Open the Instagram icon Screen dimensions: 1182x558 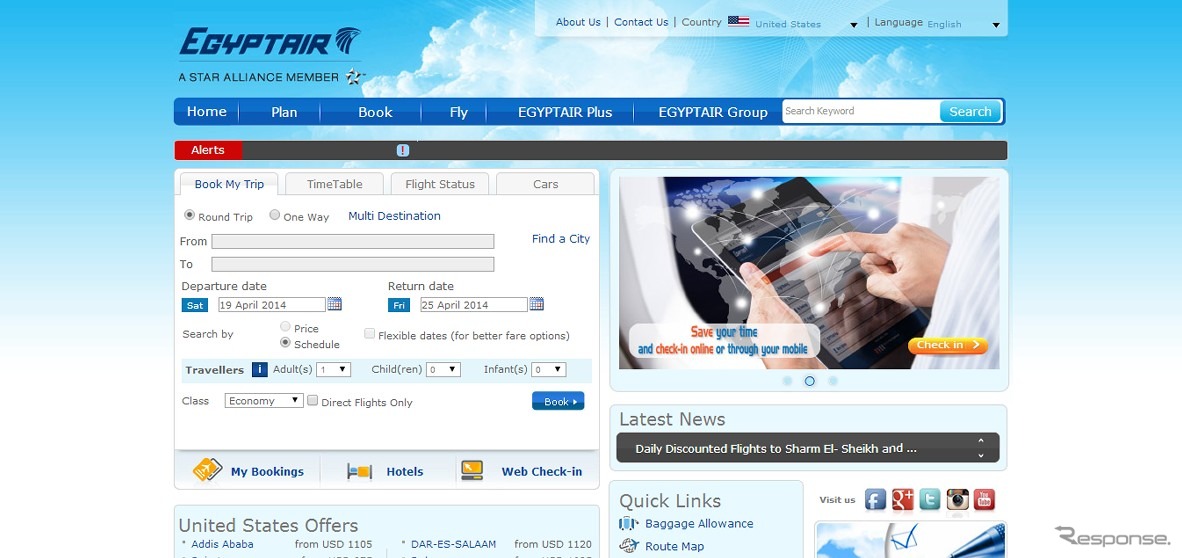(957, 499)
